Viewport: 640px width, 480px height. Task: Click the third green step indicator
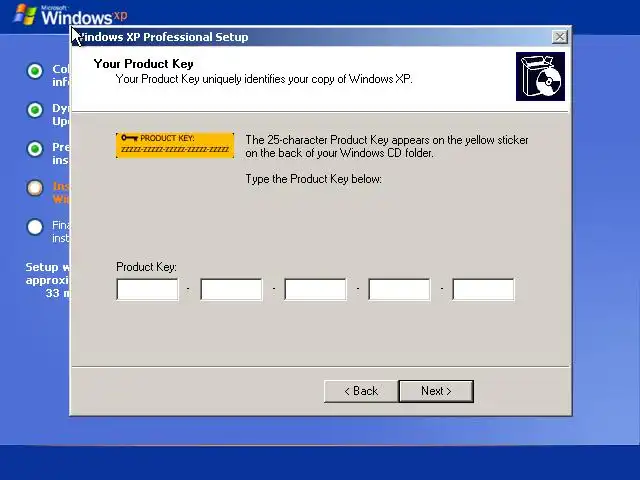[x=35, y=149]
